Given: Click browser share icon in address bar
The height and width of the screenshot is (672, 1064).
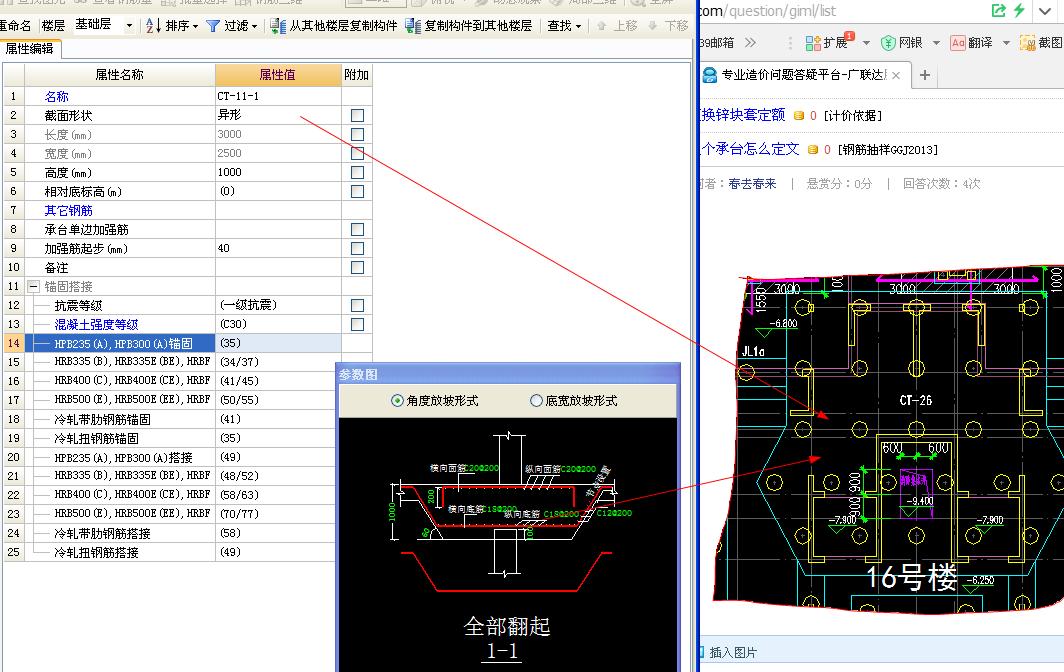Looking at the screenshot, I should pyautogui.click(x=998, y=10).
